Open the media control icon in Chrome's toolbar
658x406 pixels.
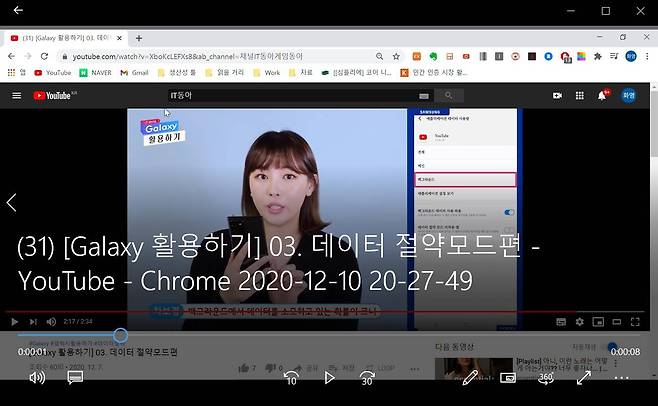pyautogui.click(x=614, y=56)
